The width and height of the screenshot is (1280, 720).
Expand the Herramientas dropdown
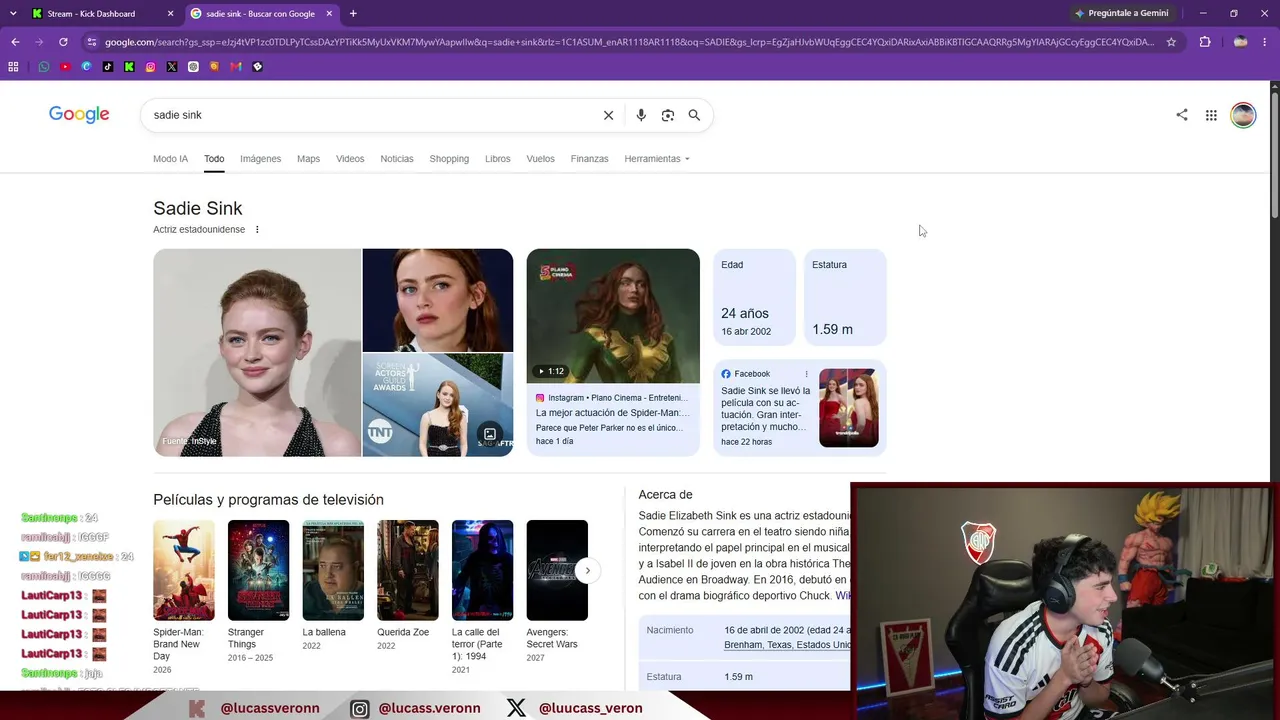657,159
